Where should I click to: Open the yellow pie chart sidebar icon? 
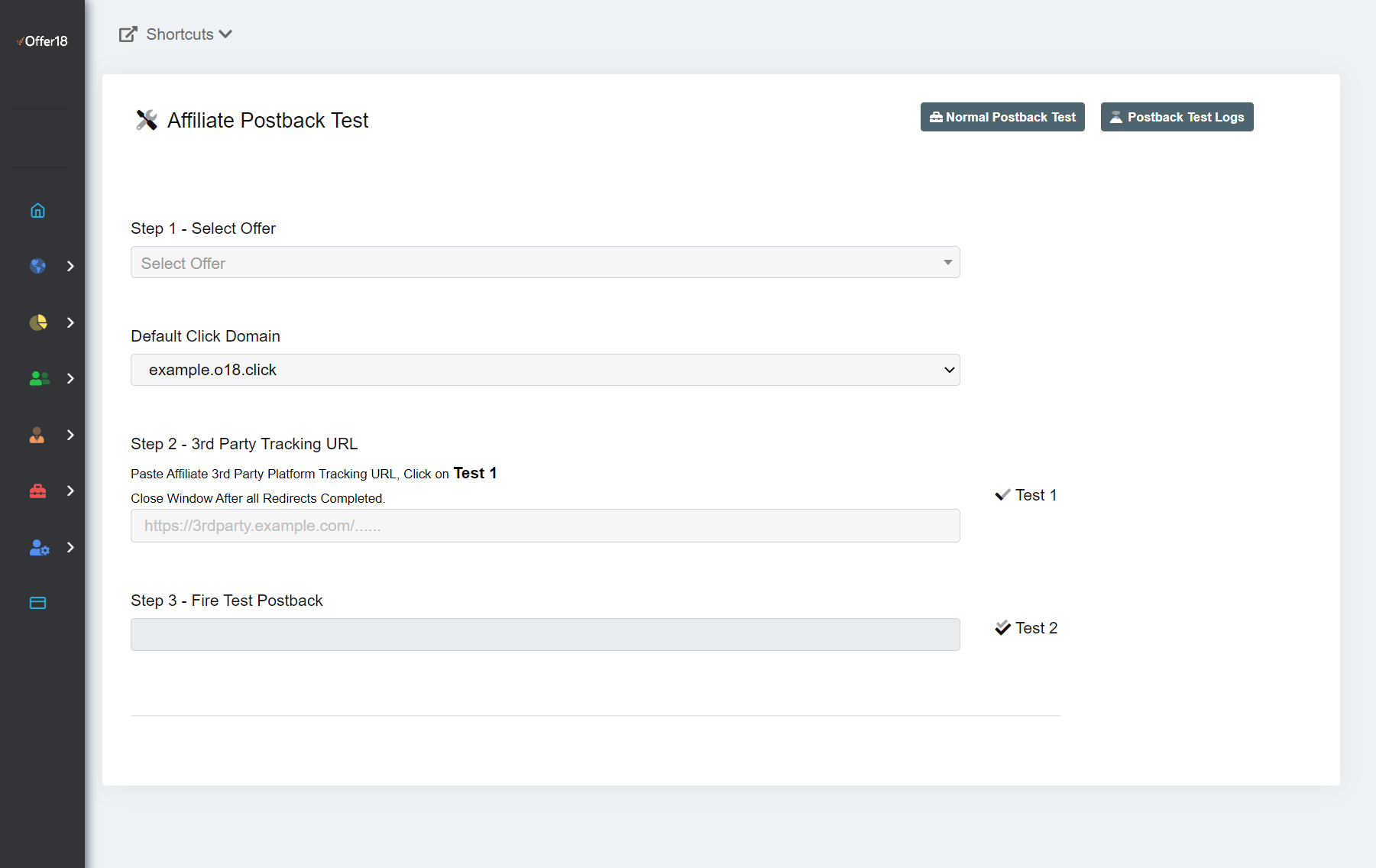pos(37,322)
